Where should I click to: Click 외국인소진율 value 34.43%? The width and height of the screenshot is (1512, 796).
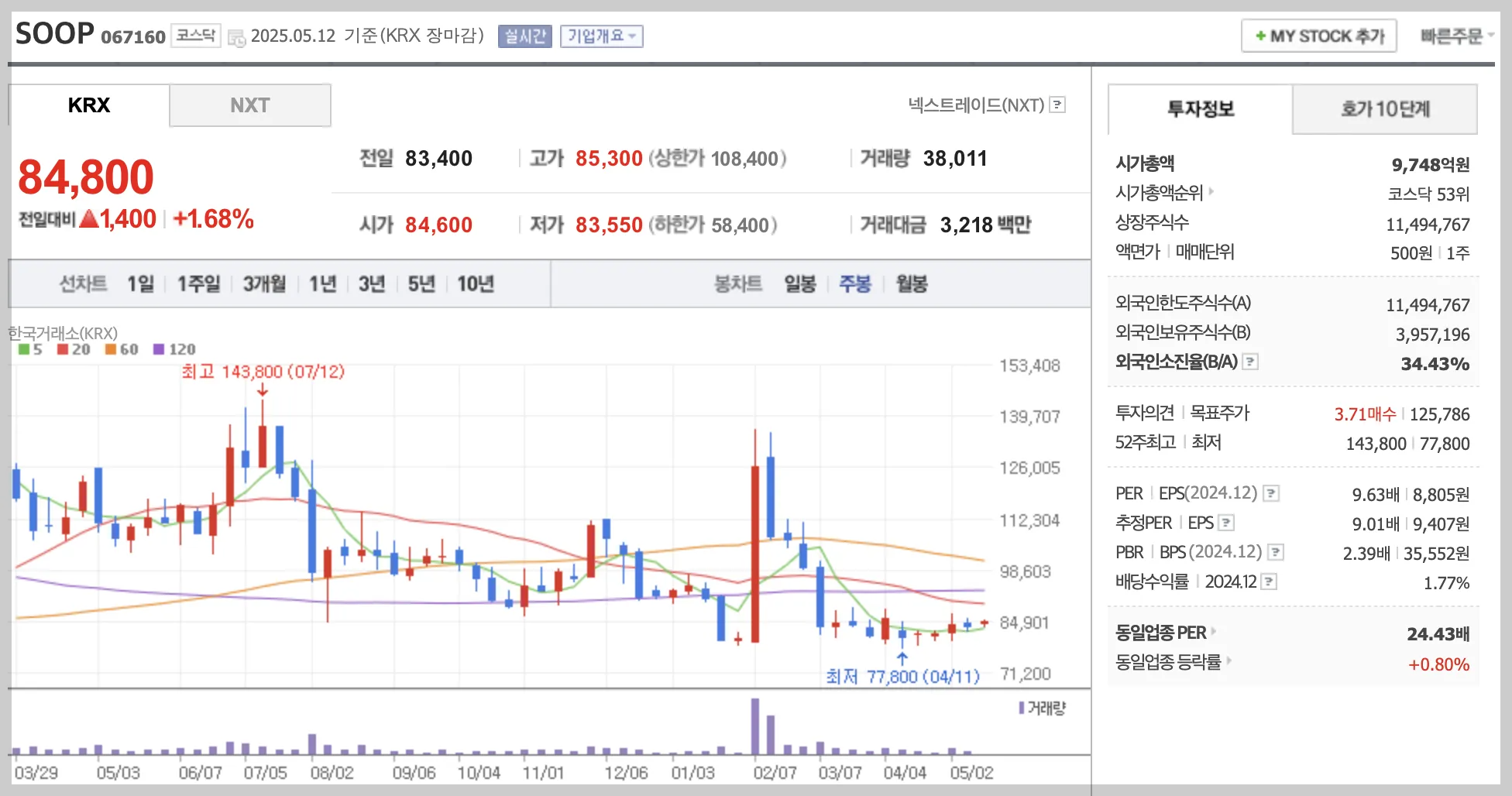tap(1435, 364)
